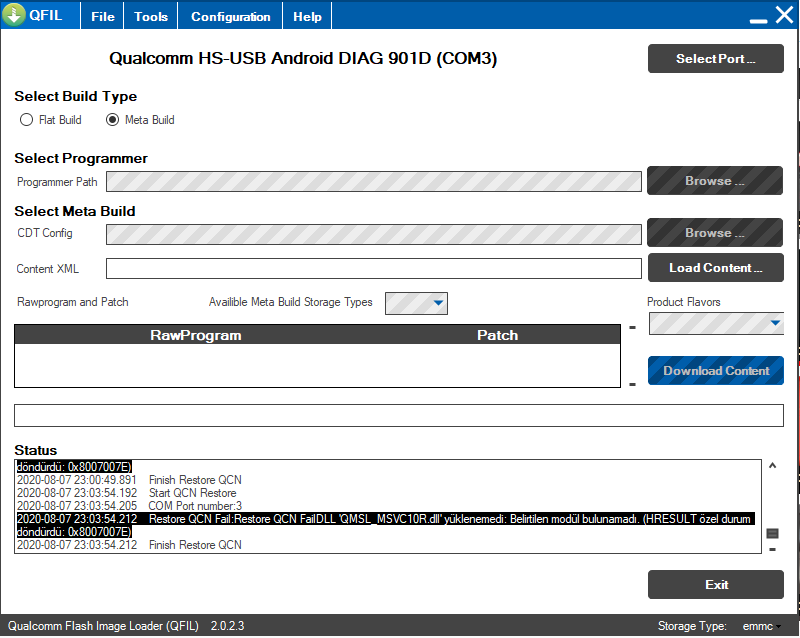Click the QFIL green download logo icon
Image resolution: width=800 pixels, height=638 pixels.
click(x=14, y=15)
